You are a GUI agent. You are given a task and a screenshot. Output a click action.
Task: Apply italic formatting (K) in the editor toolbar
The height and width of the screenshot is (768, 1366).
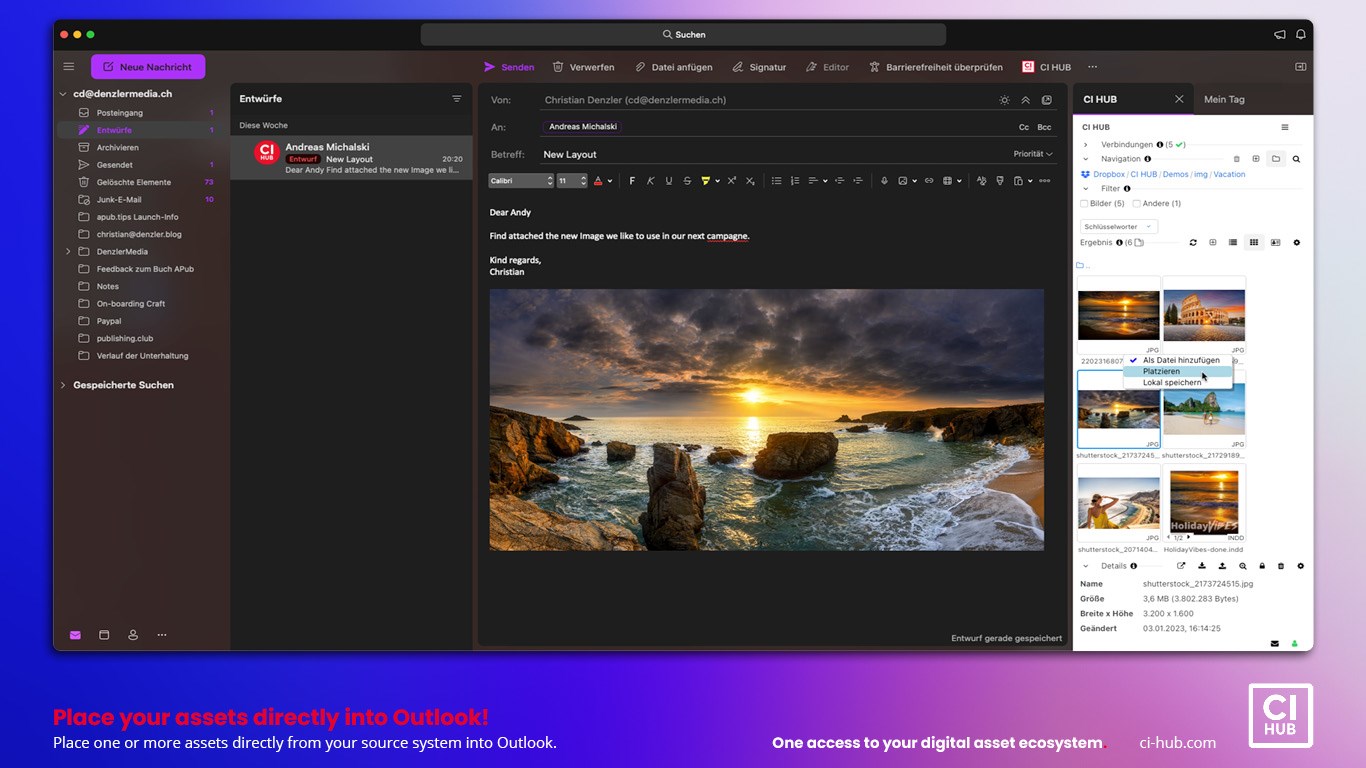(650, 181)
